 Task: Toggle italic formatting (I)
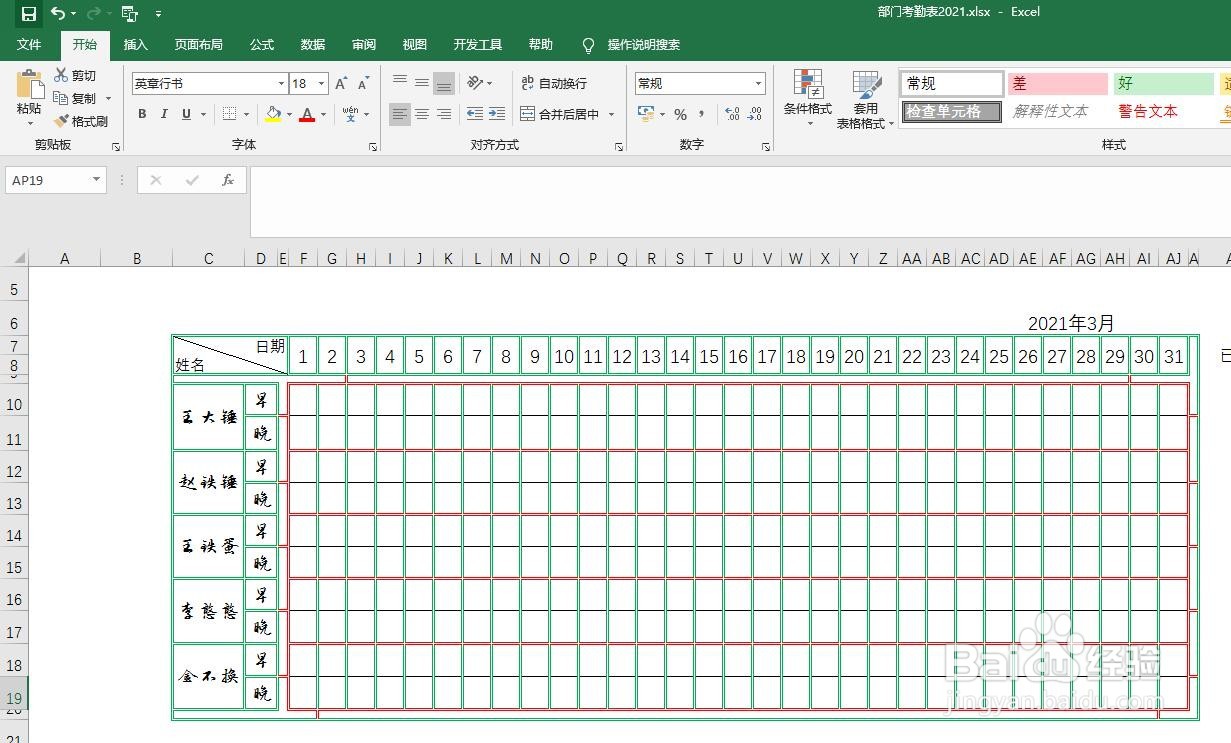[x=164, y=114]
